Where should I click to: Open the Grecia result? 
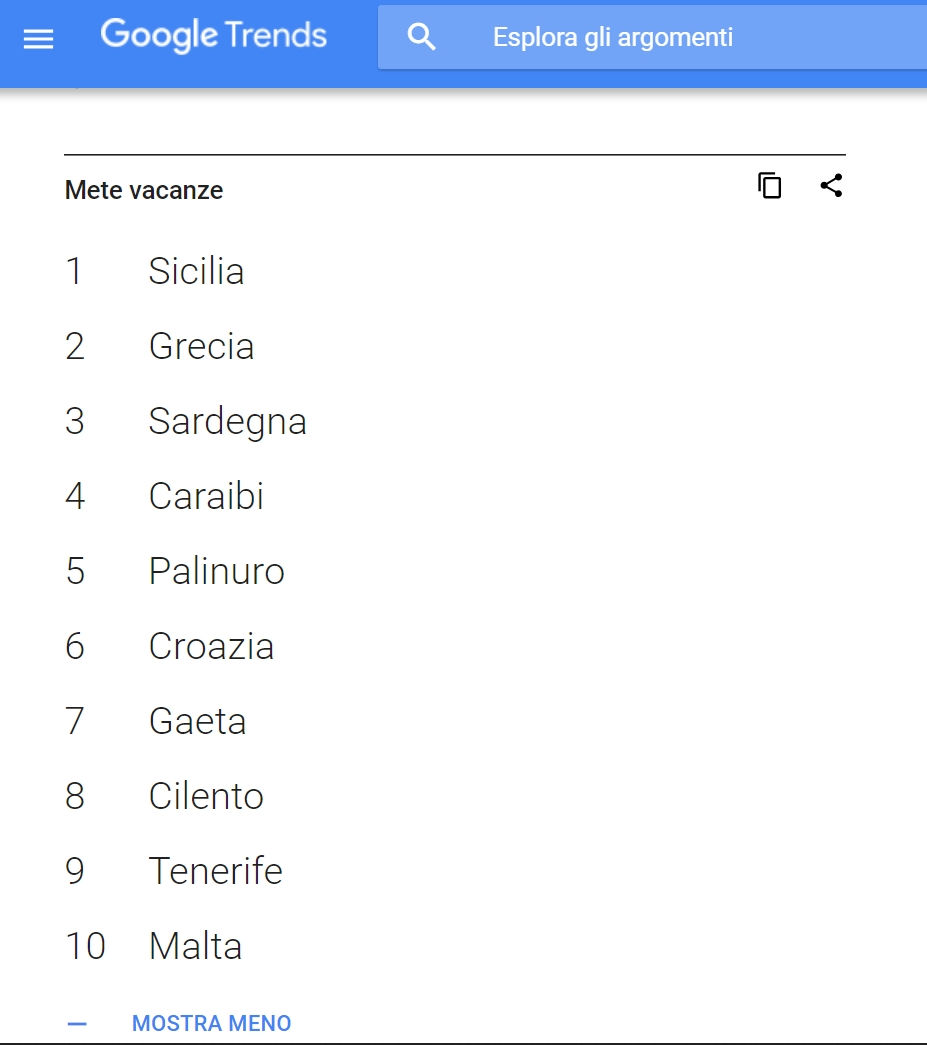(201, 347)
